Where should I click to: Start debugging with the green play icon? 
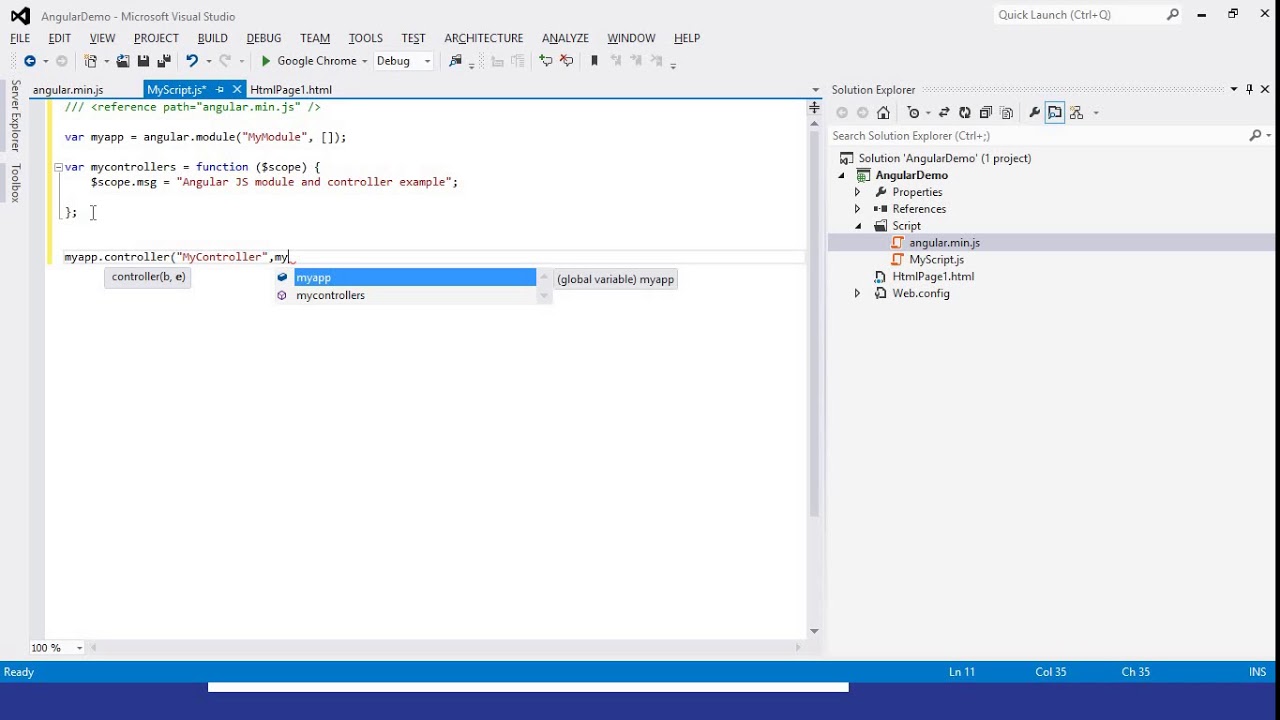(x=266, y=61)
